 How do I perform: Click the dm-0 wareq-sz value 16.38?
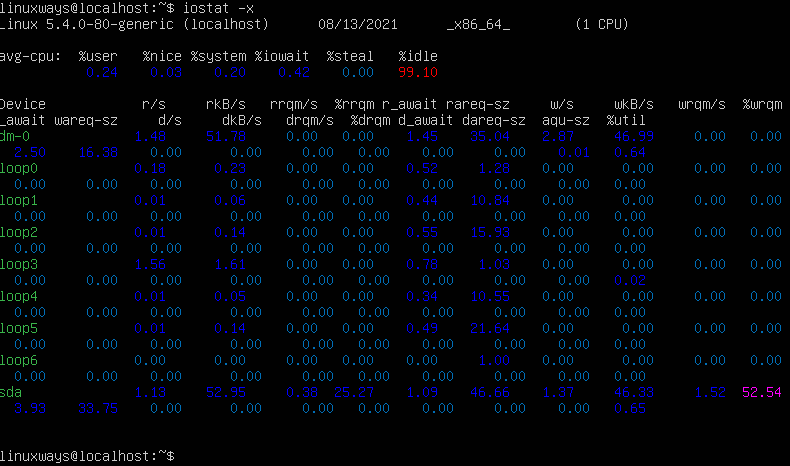coord(98,153)
